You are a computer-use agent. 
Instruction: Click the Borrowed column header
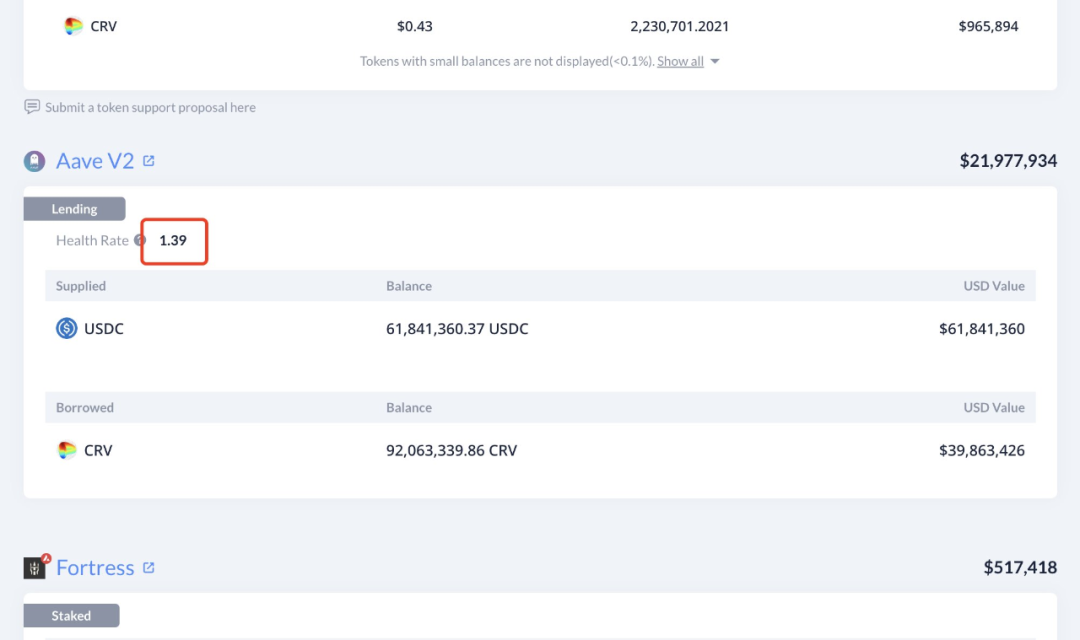point(85,407)
